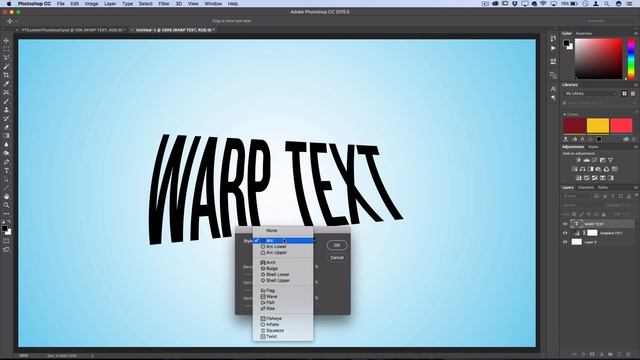Image resolution: width=640 pixels, height=360 pixels.
Task: Collapse the Colors group in Libraries
Action: 564,114
